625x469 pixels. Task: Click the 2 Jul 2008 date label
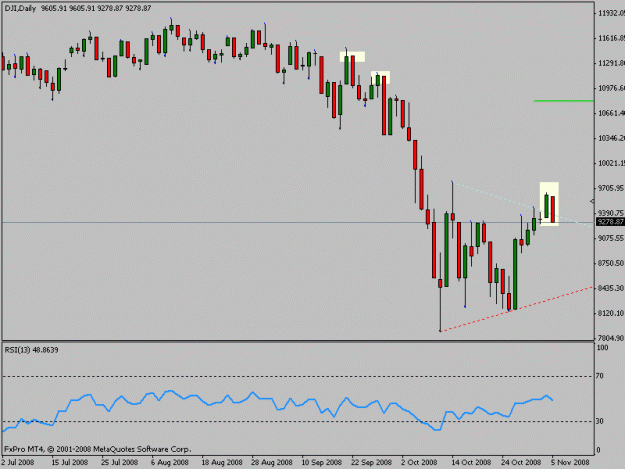pyautogui.click(x=18, y=462)
